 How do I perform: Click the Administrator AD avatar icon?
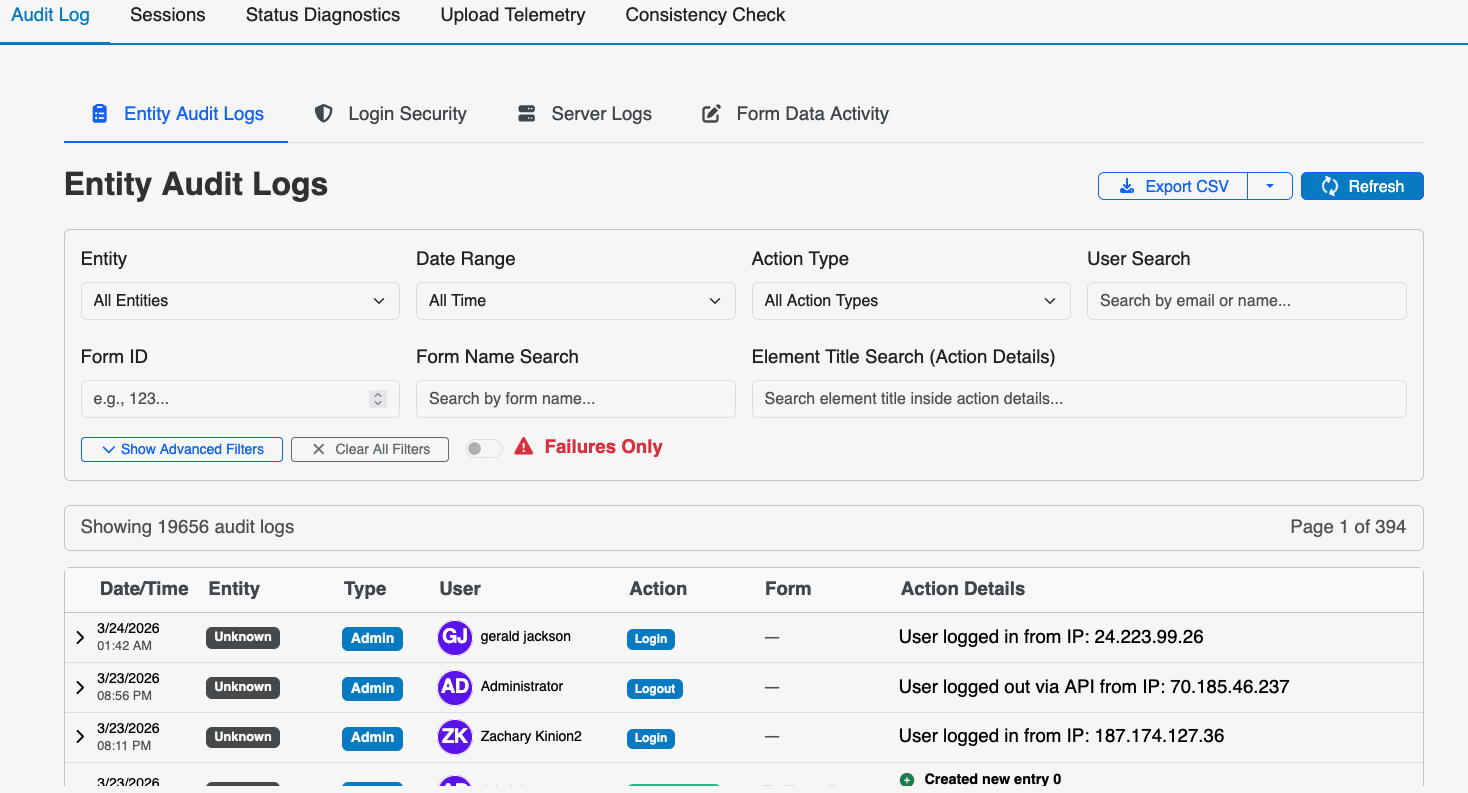455,688
